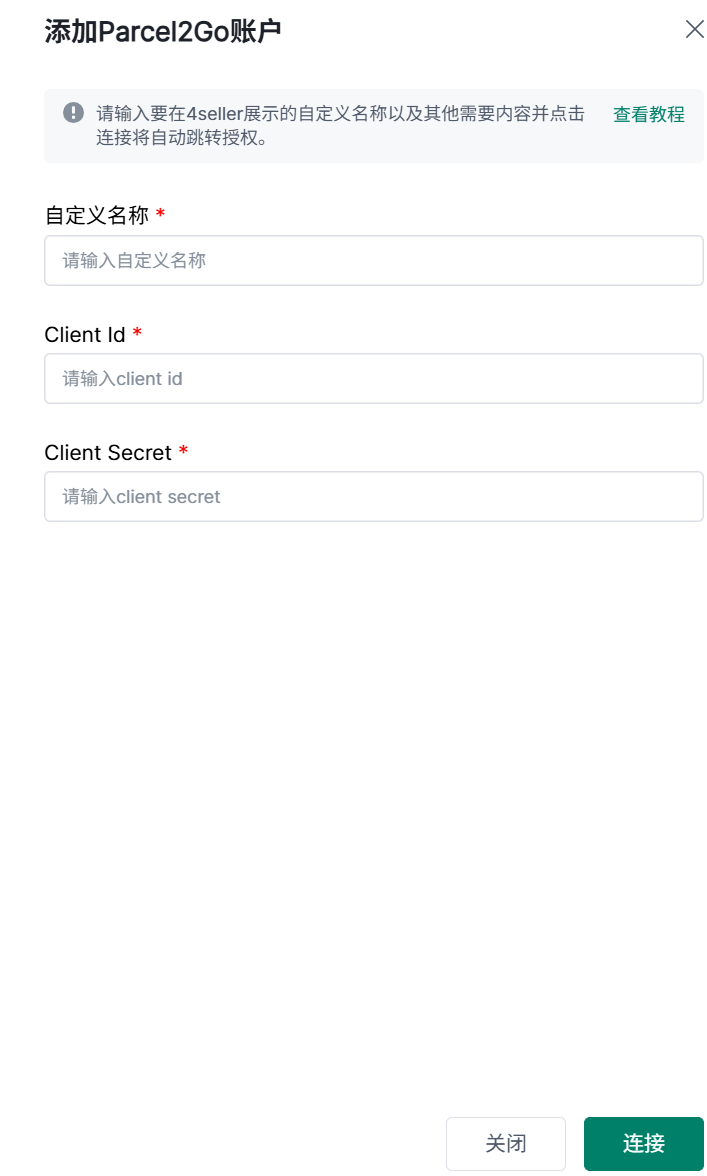
Task: Click the 添加Parcel2Go账户 dialog title
Action: point(163,32)
